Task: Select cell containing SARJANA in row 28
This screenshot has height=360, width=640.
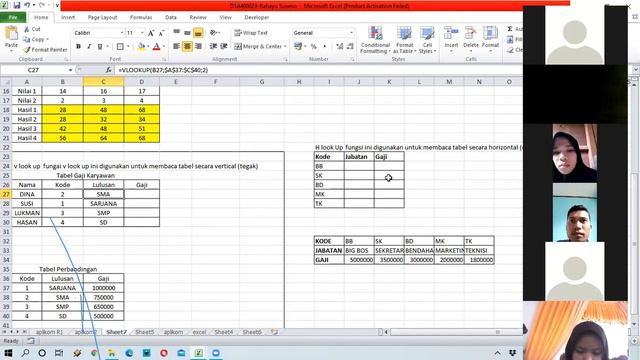Action: click(x=103, y=203)
